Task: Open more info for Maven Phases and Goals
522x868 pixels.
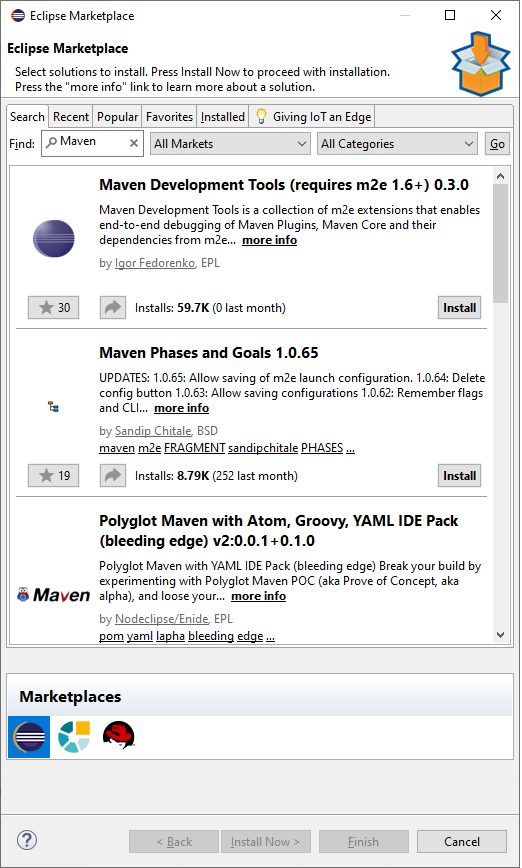Action: 182,408
